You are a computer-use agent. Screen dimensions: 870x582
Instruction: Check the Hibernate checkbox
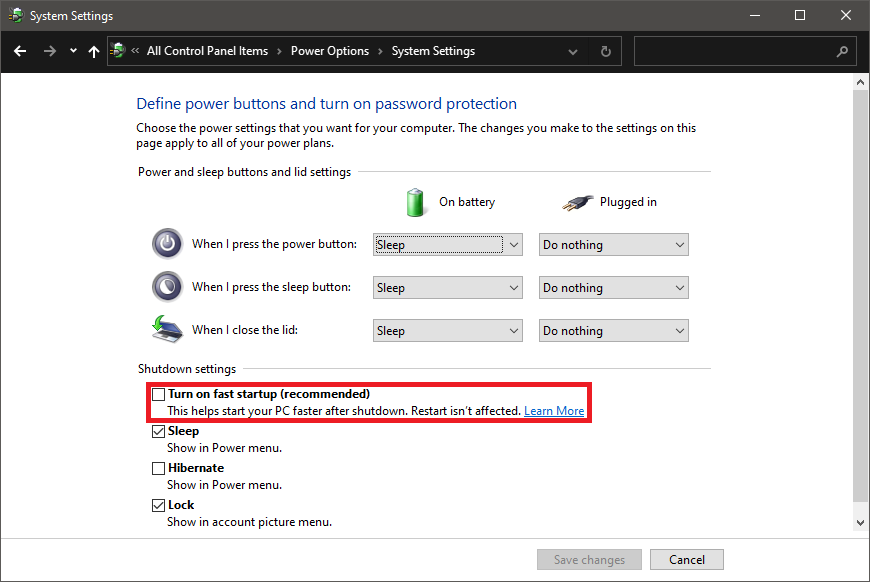click(158, 468)
